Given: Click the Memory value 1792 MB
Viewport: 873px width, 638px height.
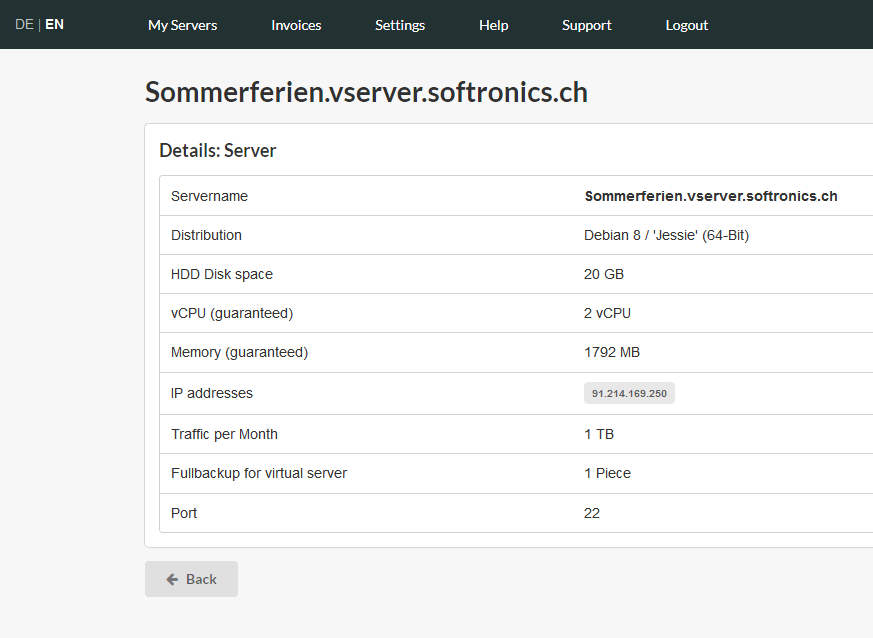Looking at the screenshot, I should coord(612,352).
